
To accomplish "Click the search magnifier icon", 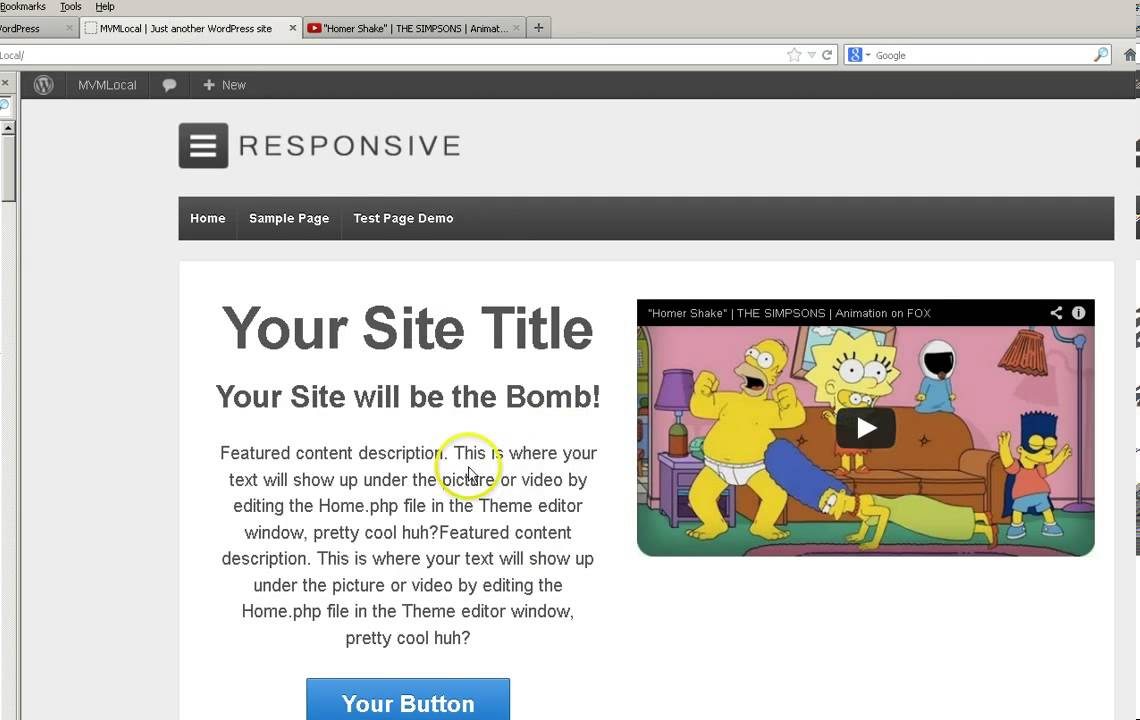I will pos(1101,55).
